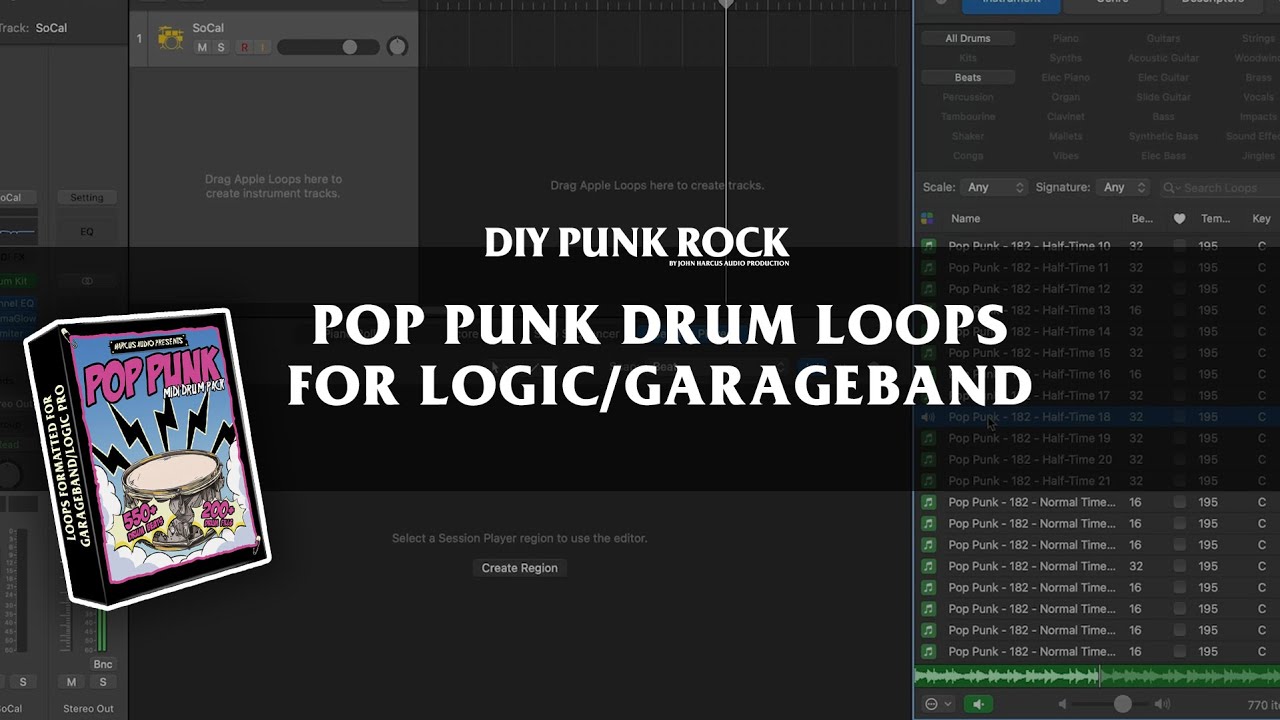Select loop 'Pop Punk - 182 - Half-Time 10'
The image size is (1280, 720).
coord(1029,245)
